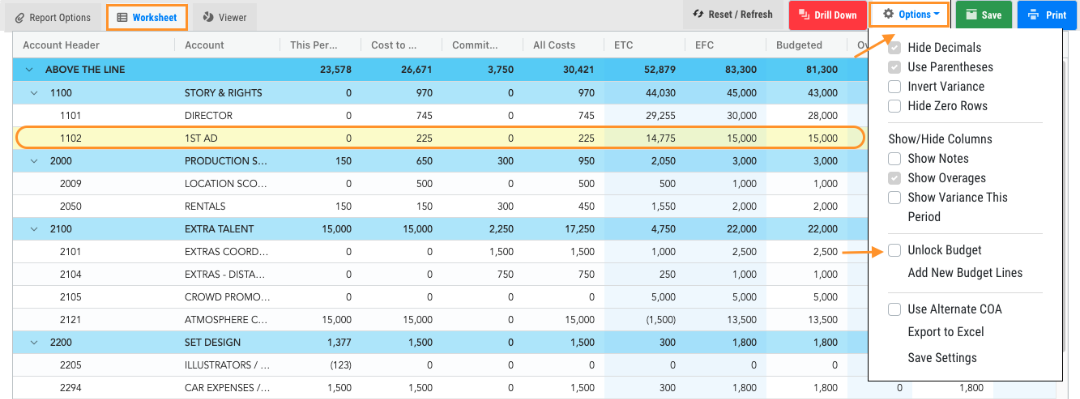
Task: Enable the Use Alternate COA checkbox
Action: pos(895,309)
